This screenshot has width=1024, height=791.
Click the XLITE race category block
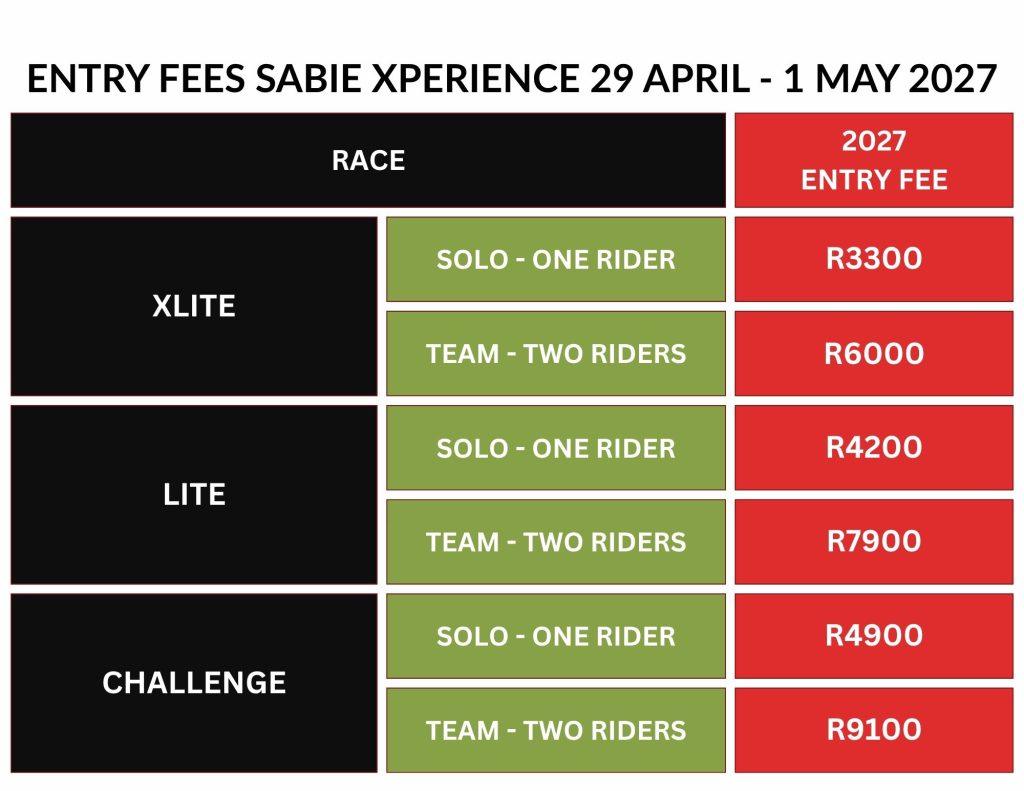tap(194, 306)
